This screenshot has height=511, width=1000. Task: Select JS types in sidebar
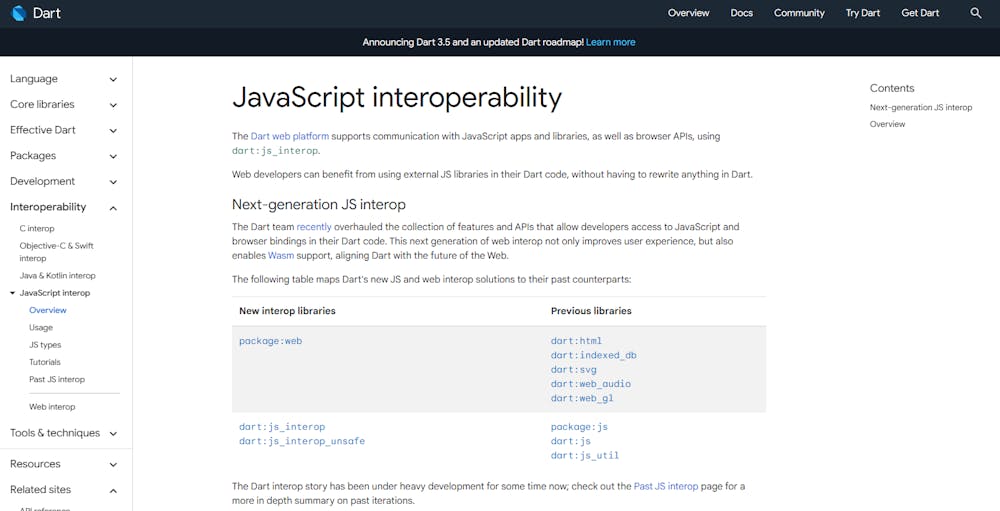45,345
